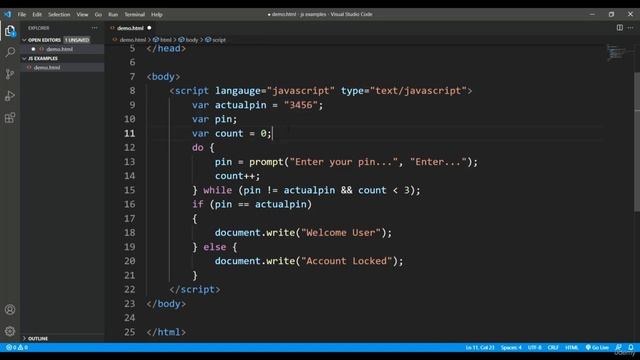
Task: Click Go Live in the status bar
Action: 597,347
